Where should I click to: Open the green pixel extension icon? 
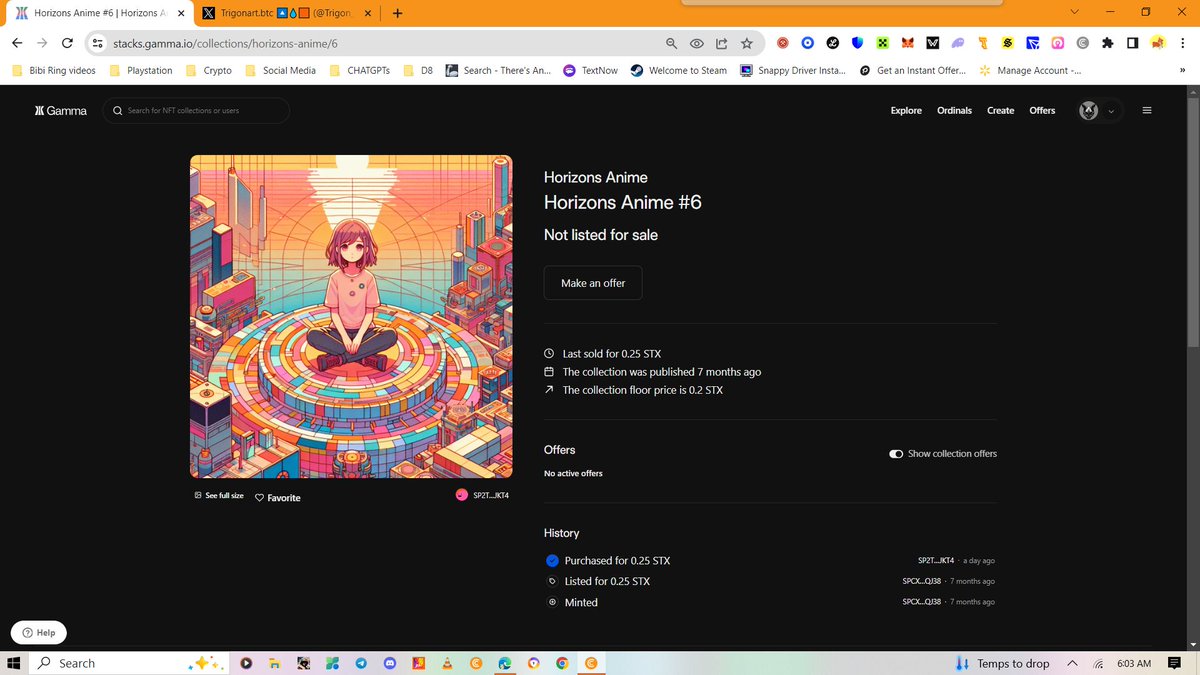pyautogui.click(x=883, y=43)
